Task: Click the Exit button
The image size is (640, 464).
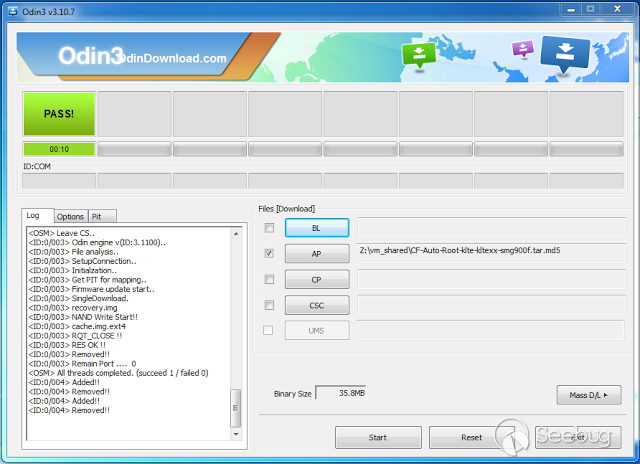Action: (578, 437)
